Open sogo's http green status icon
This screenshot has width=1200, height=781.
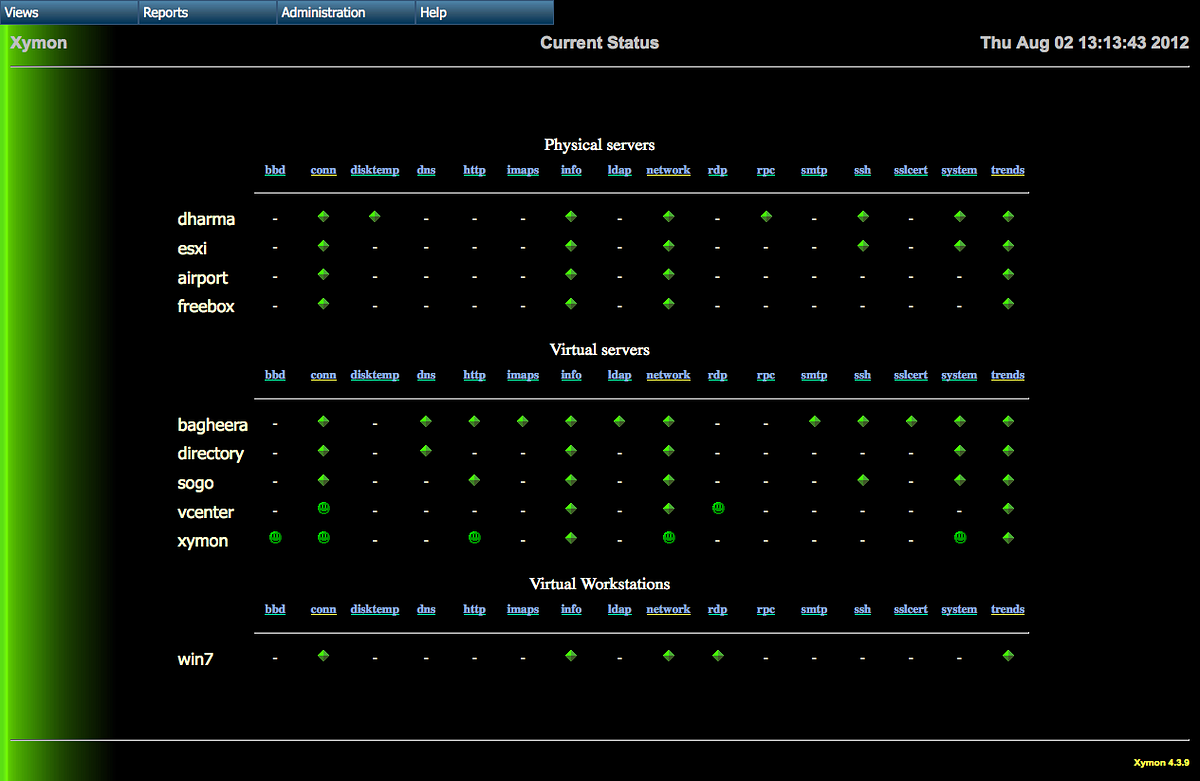475,480
